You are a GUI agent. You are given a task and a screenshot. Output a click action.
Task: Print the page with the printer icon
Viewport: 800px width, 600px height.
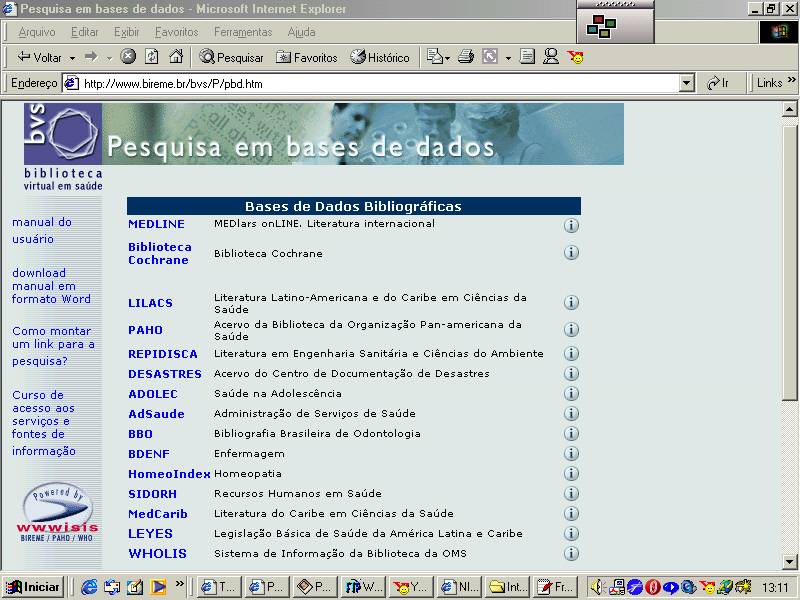coord(465,57)
